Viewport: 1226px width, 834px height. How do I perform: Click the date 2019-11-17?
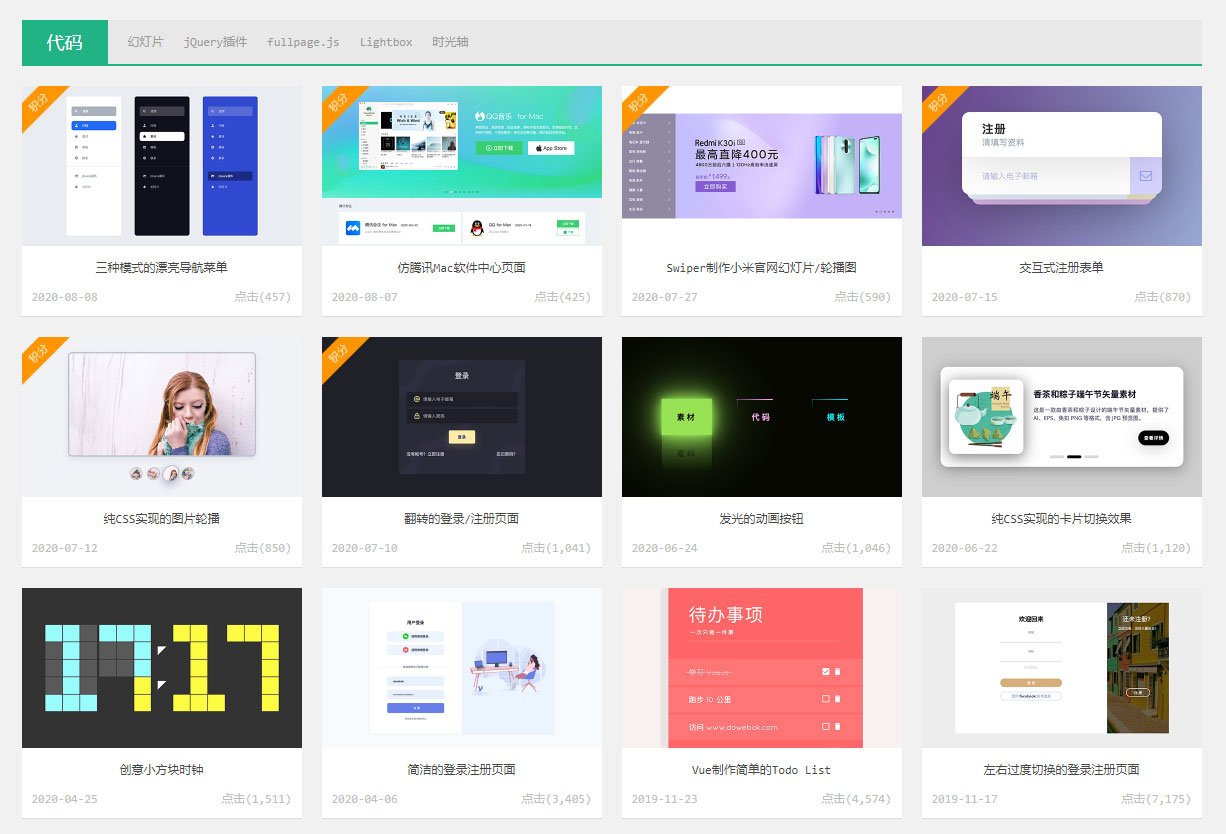[965, 799]
